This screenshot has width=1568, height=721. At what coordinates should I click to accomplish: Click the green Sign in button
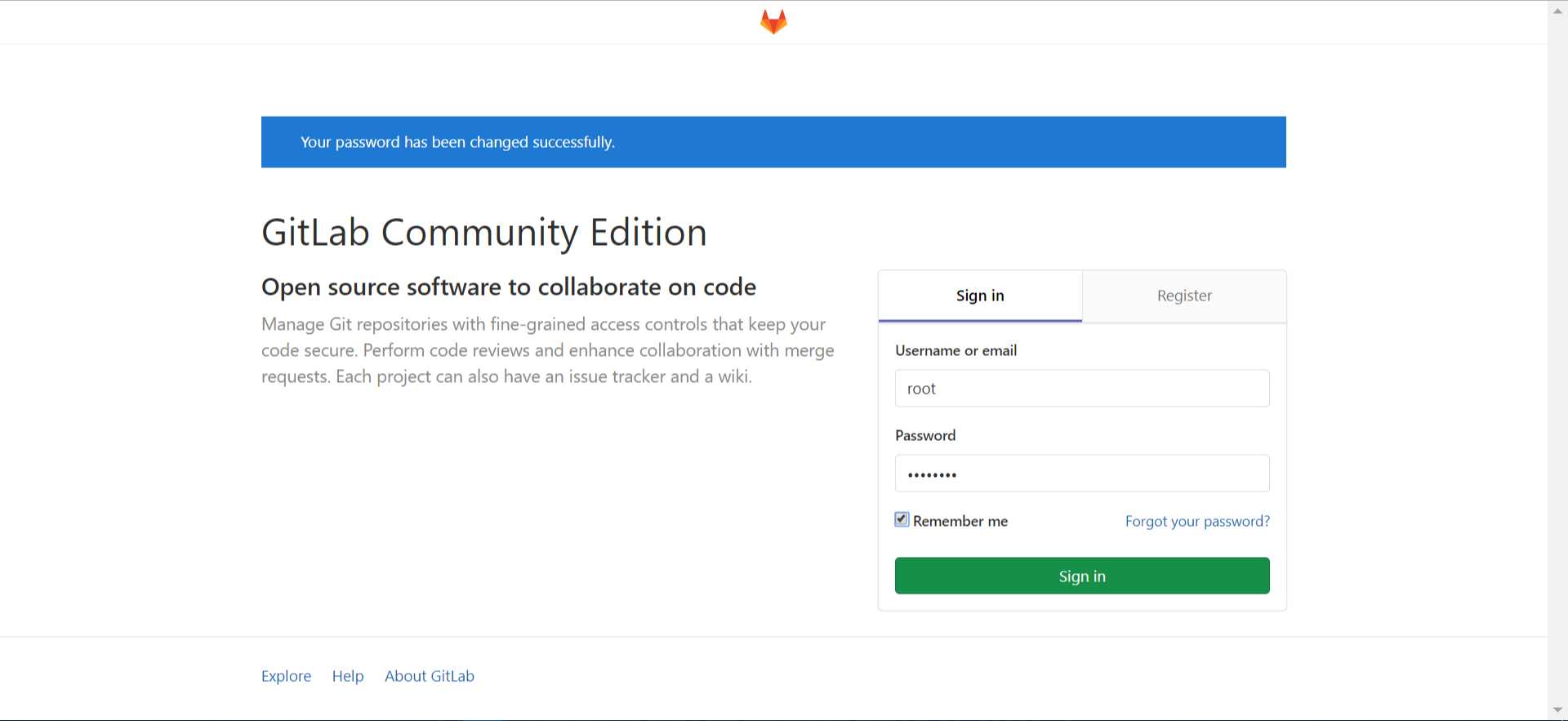click(x=1082, y=576)
